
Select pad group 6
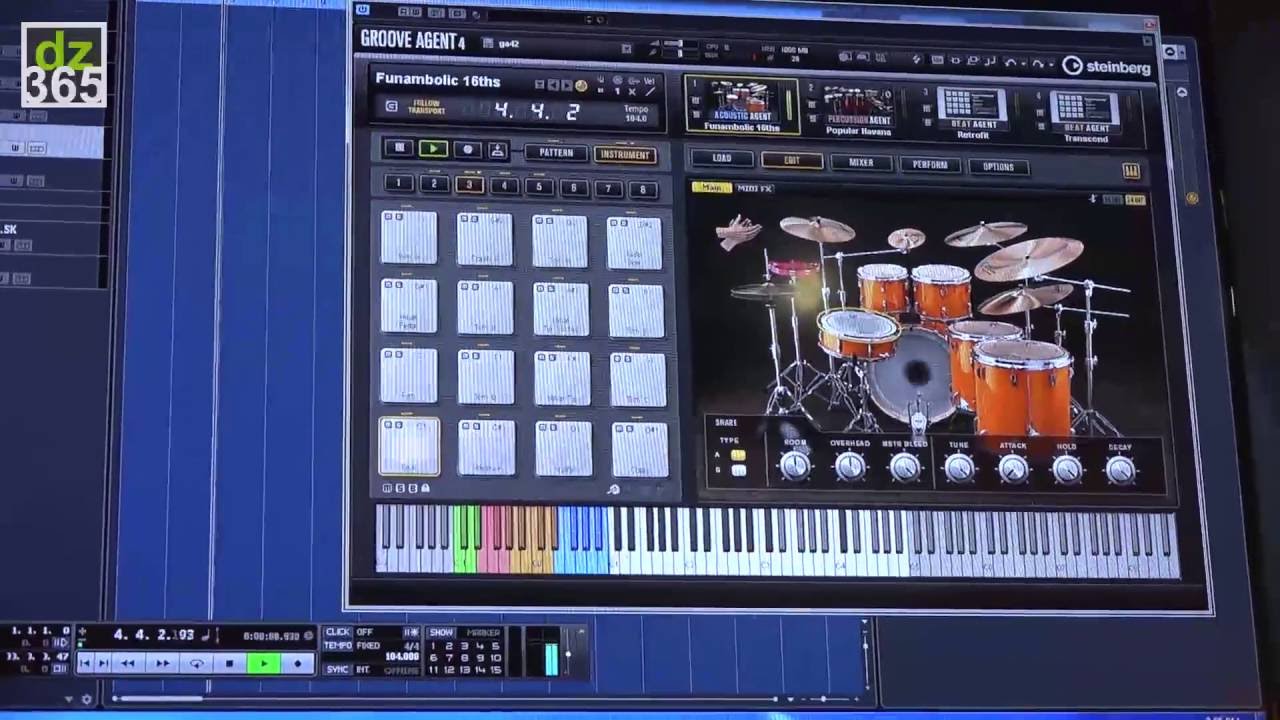(x=574, y=188)
